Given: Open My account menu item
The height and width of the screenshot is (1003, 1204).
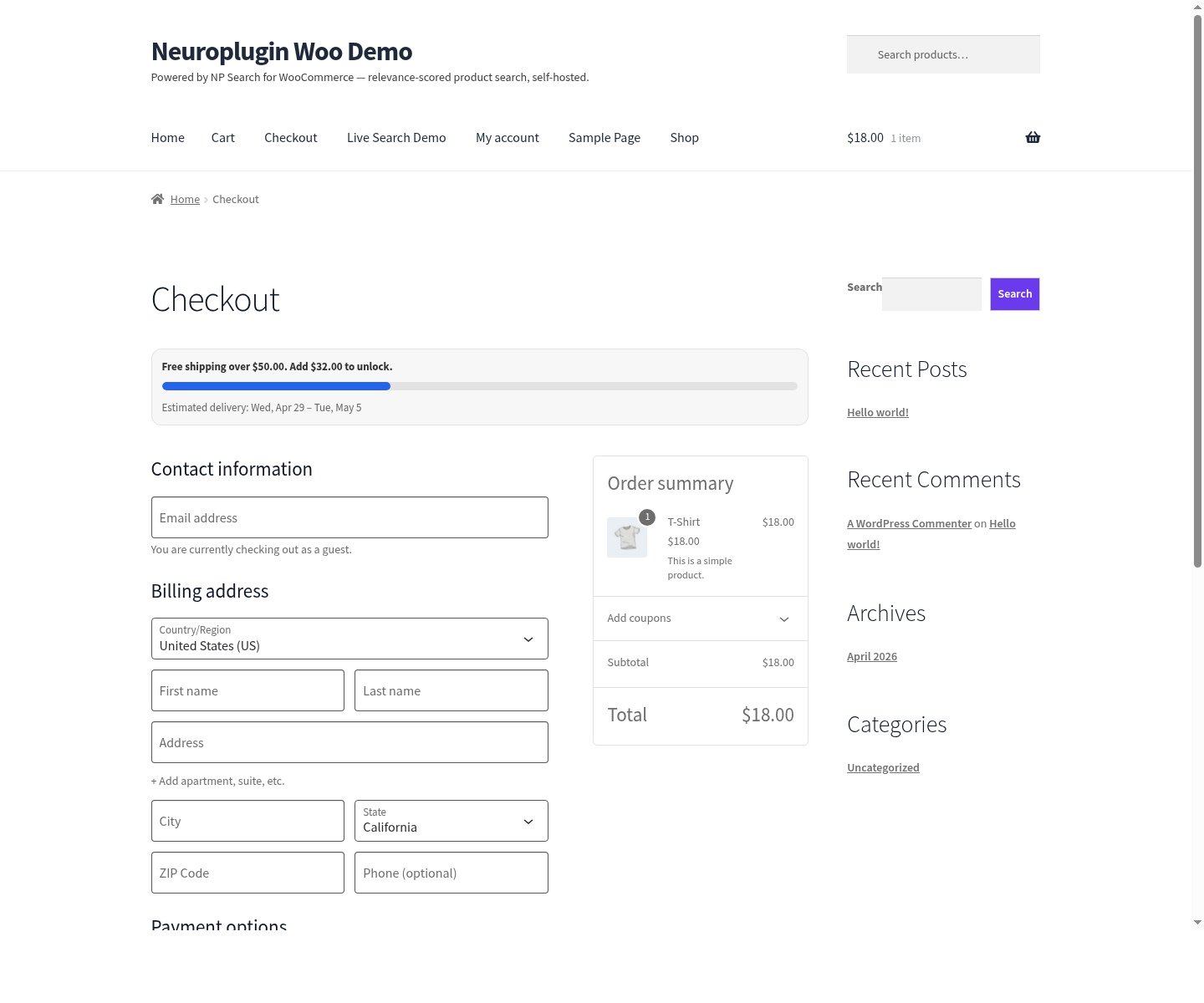Looking at the screenshot, I should point(508,138).
